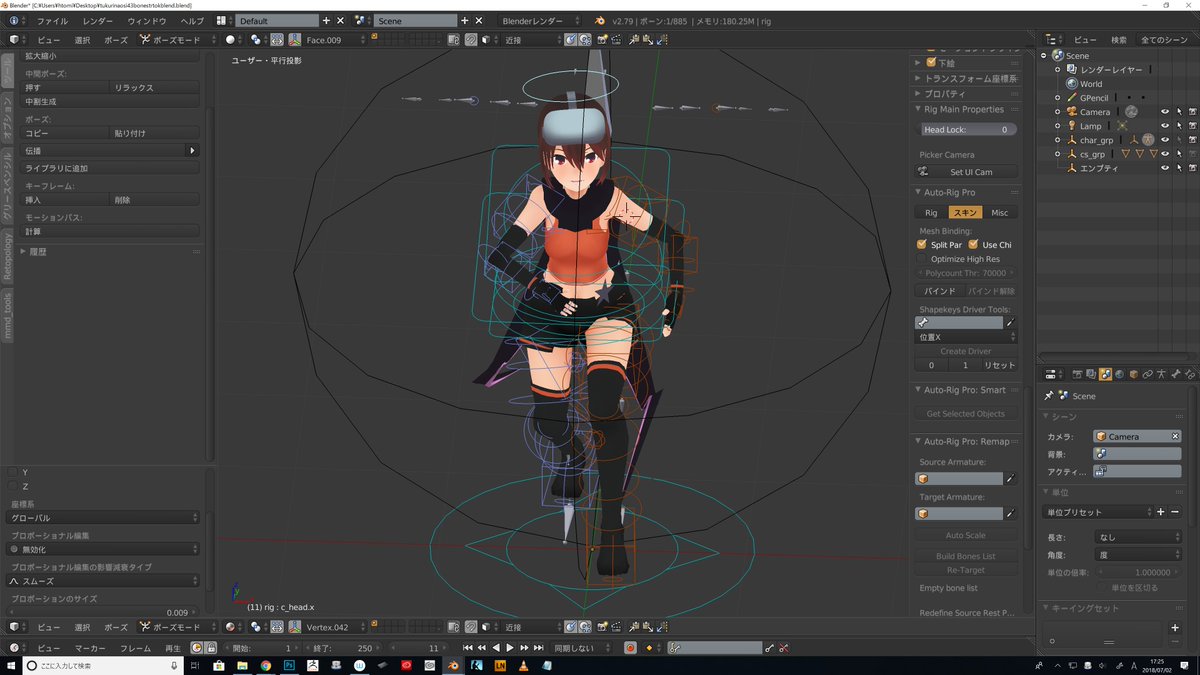Viewport: 1200px width, 675px height.
Task: Open the グローバル coordinate system dropdown
Action: 104,518
